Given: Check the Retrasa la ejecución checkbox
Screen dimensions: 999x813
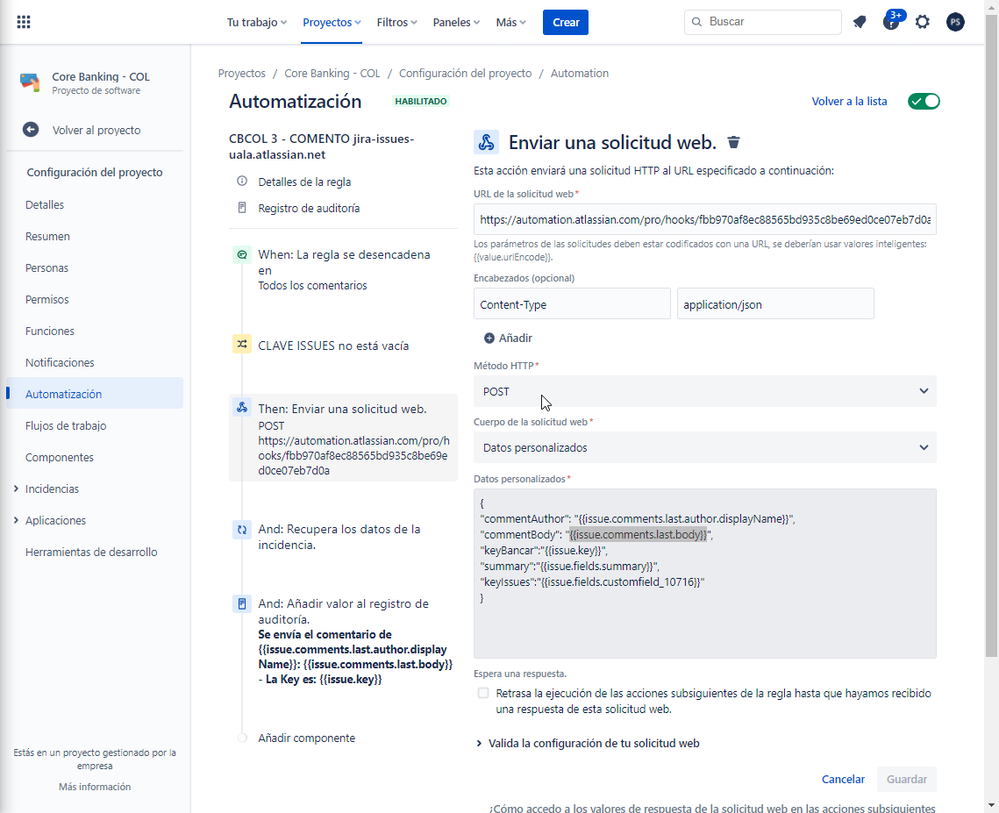Looking at the screenshot, I should click(x=484, y=693).
